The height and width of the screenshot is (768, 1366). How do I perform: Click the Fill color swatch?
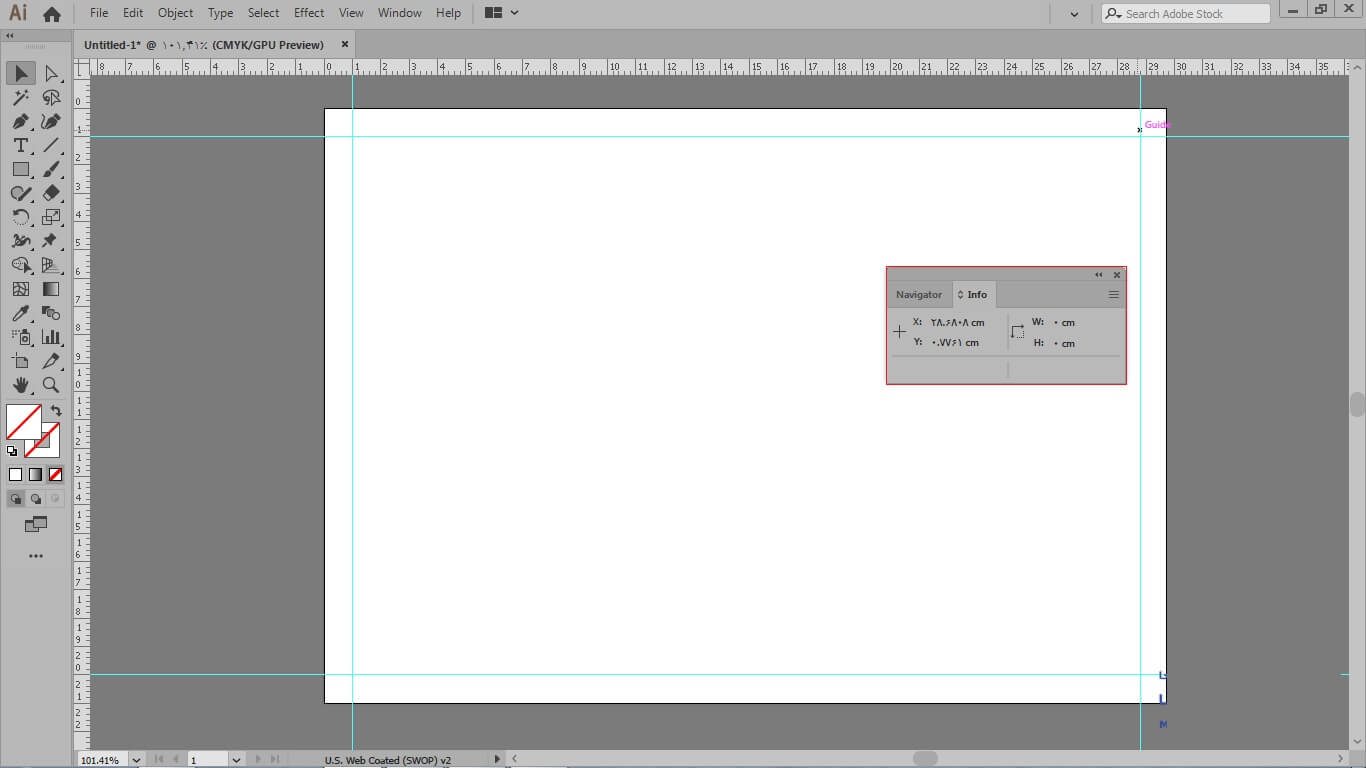(23, 421)
